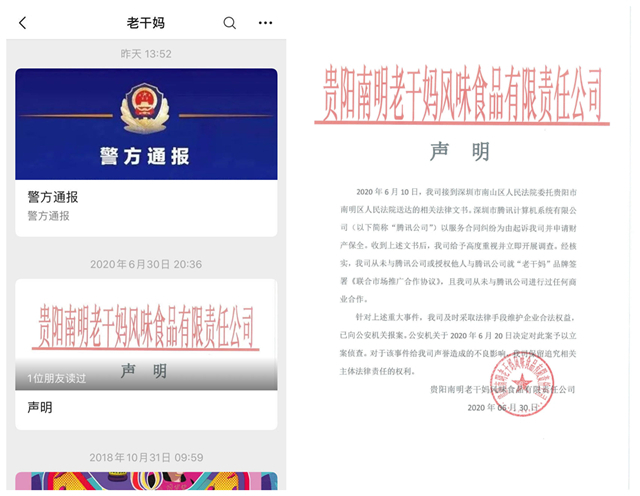Screen dimensions: 640x496
Task: Click the 2020年06月30日 date in document
Action: tap(503, 407)
